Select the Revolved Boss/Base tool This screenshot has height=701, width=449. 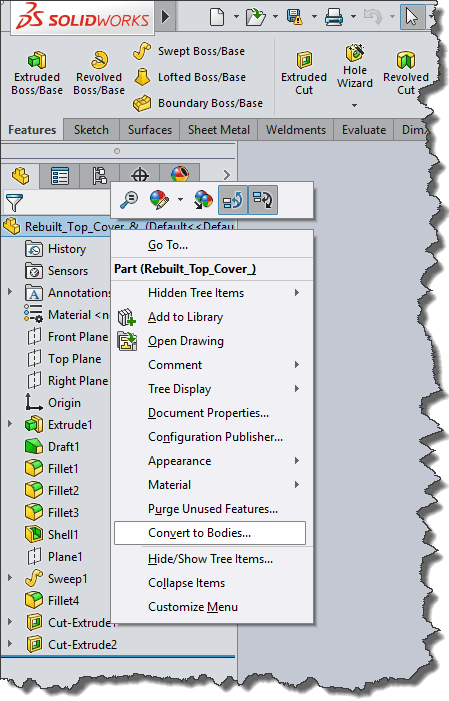click(x=99, y=74)
